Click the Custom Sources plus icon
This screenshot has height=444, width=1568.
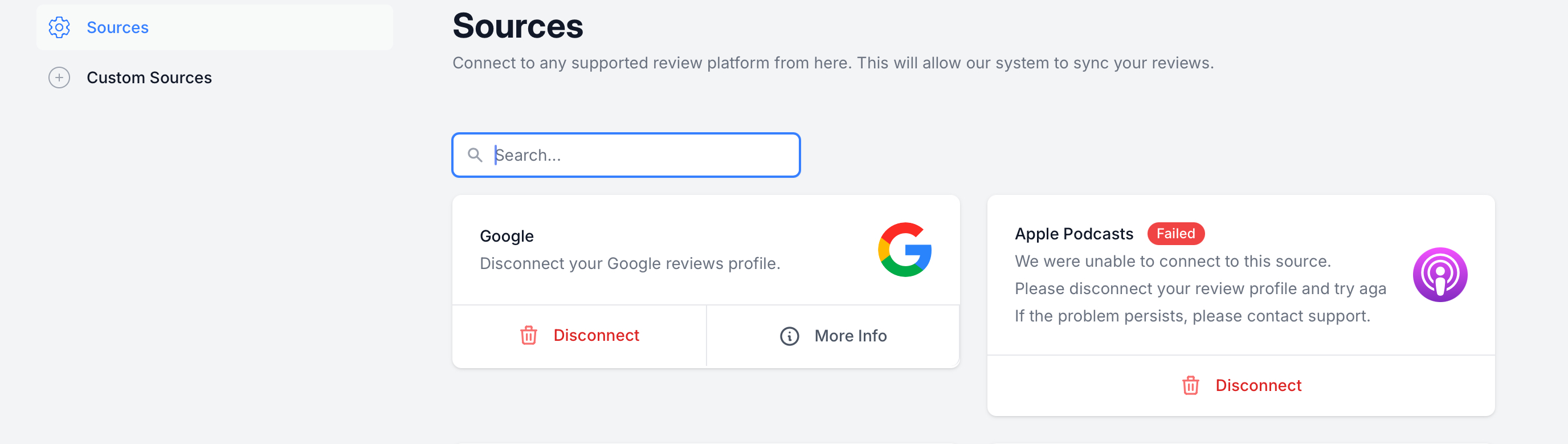(59, 78)
